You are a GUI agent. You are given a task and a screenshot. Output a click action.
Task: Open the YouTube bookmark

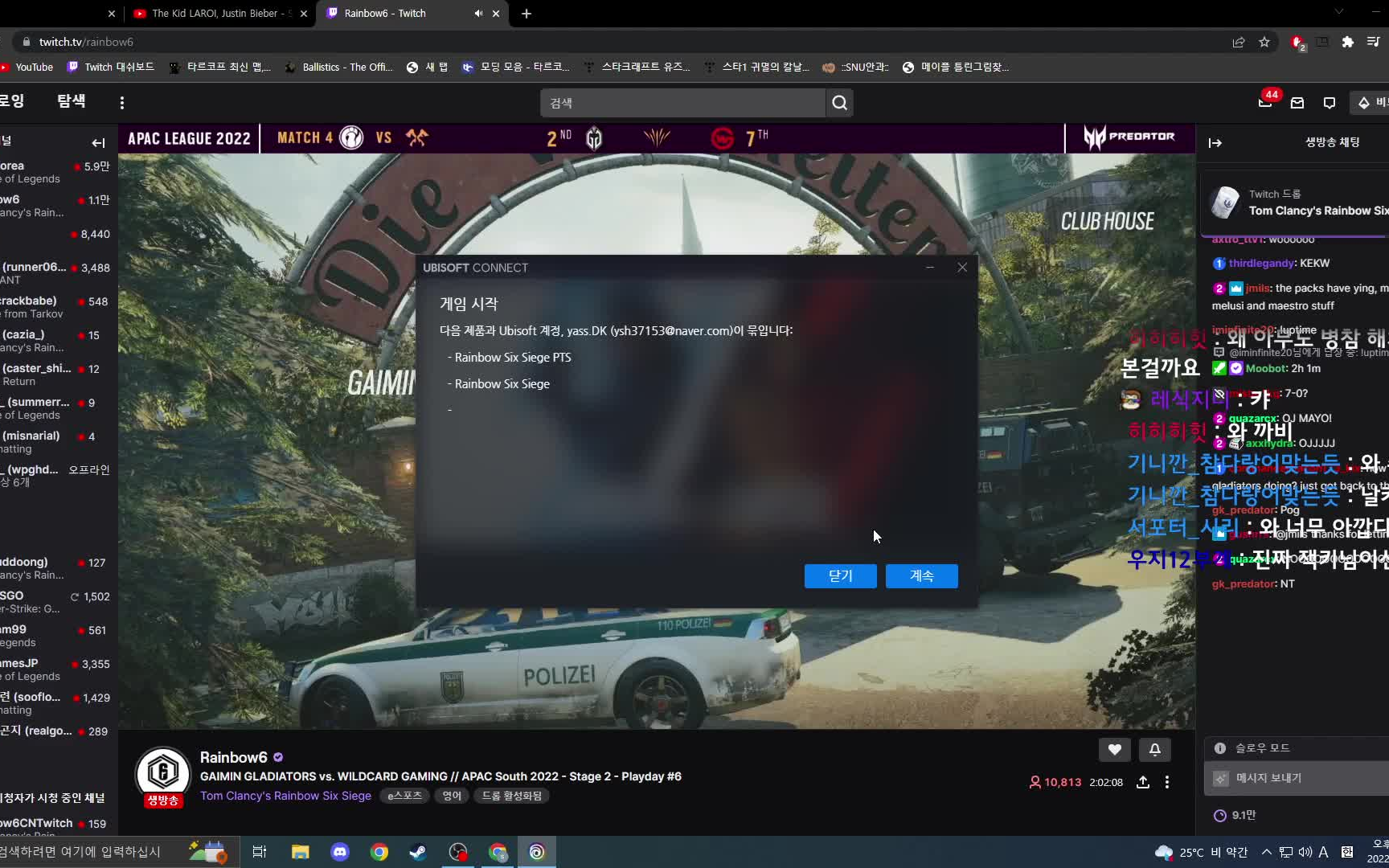tap(27, 68)
